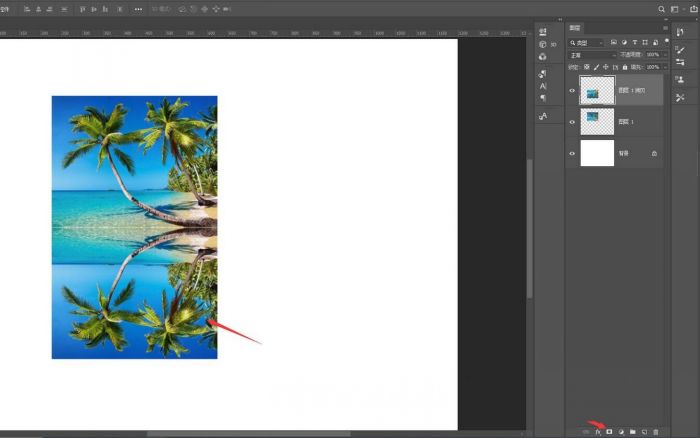
Task: Delete layer using the trash icon
Action: click(x=656, y=431)
